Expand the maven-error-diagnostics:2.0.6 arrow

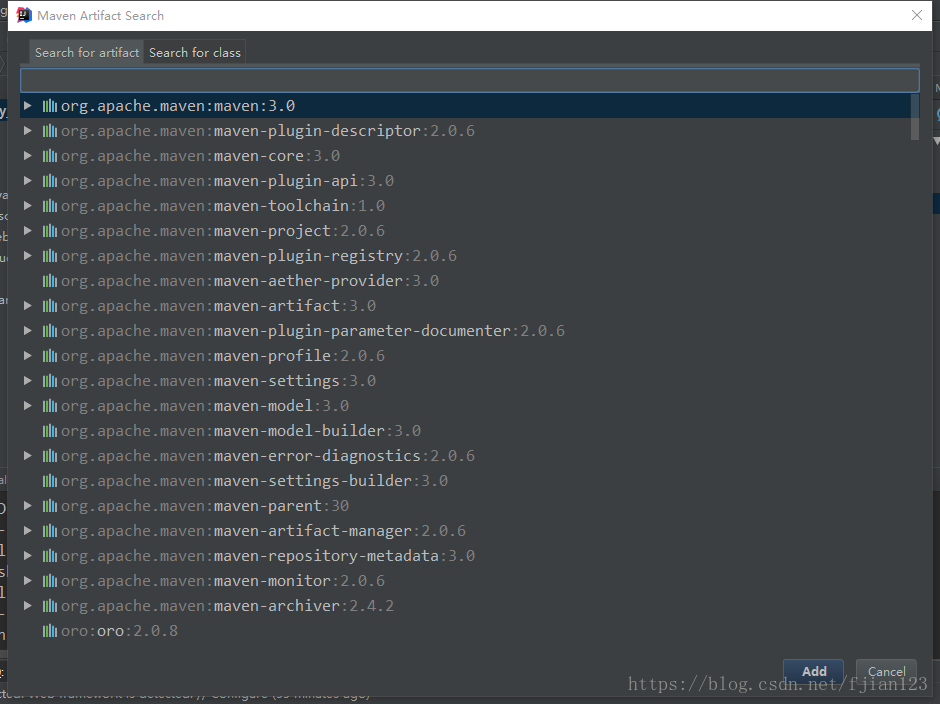[x=28, y=456]
